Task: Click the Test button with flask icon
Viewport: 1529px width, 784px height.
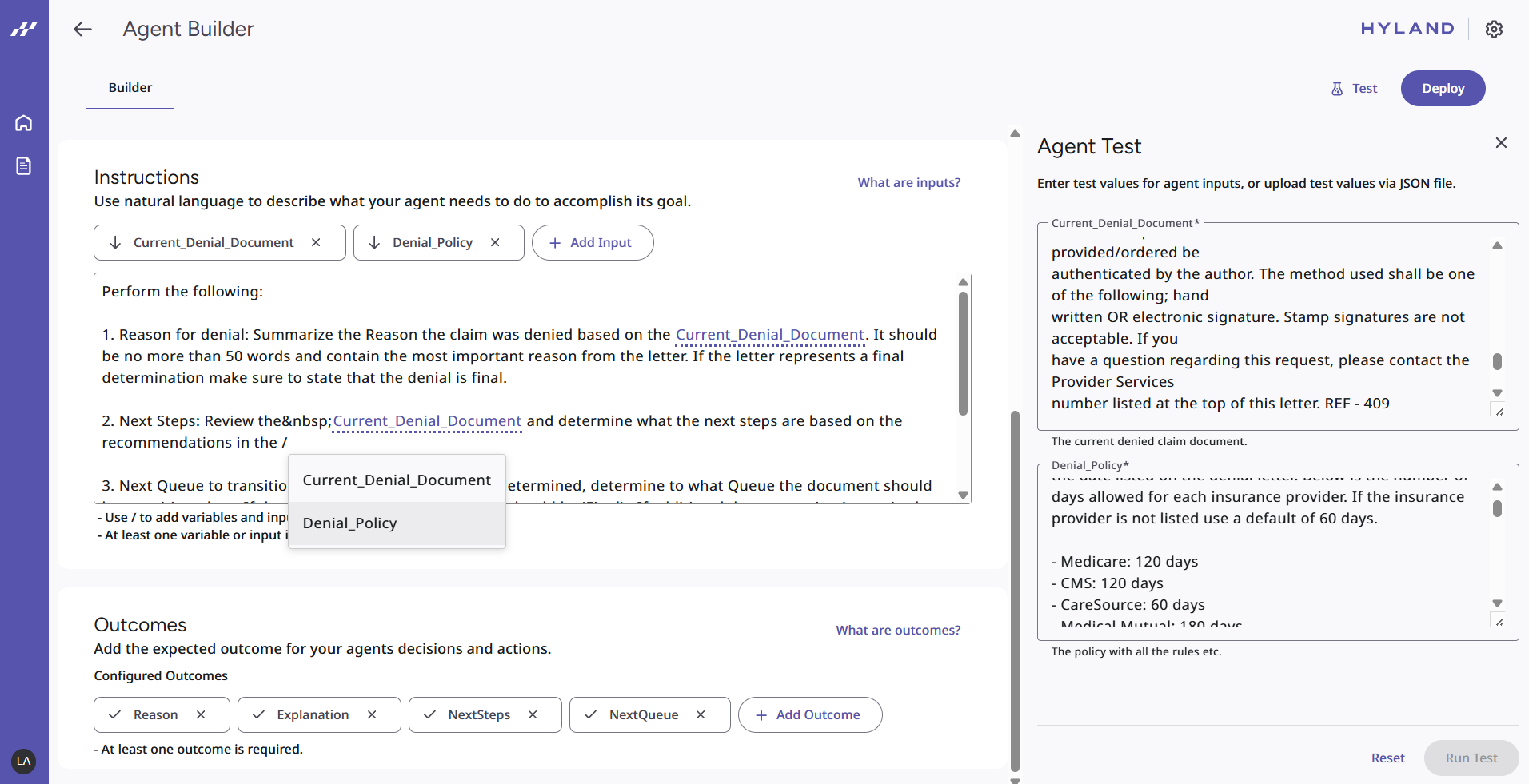Action: point(1354,89)
